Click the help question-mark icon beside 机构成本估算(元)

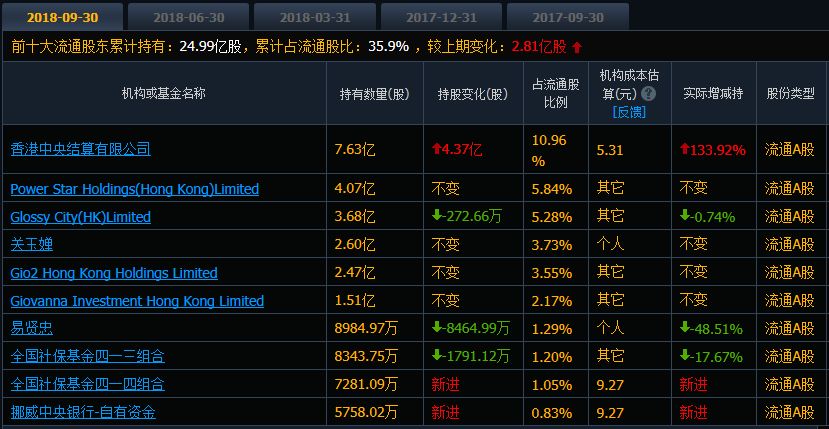(x=648, y=94)
